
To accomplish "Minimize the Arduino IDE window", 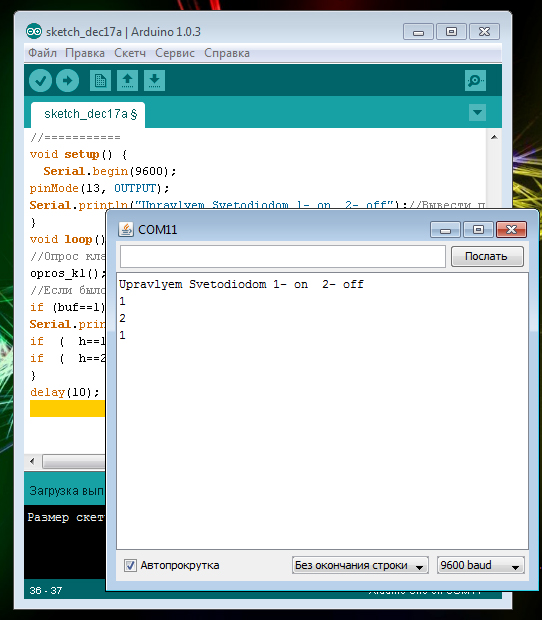I will [418, 32].
